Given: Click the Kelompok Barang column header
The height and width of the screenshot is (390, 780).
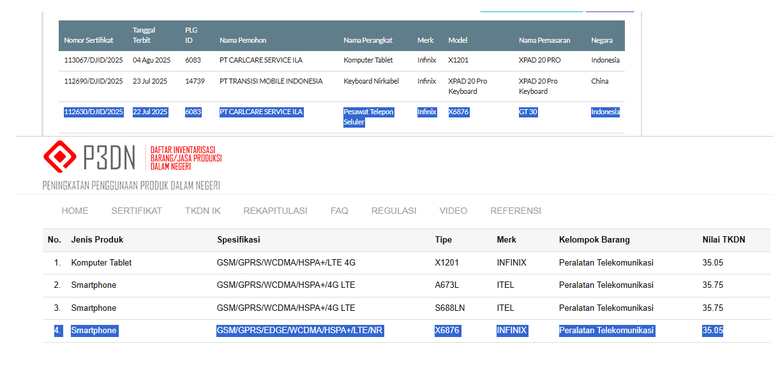Looking at the screenshot, I should [594, 240].
